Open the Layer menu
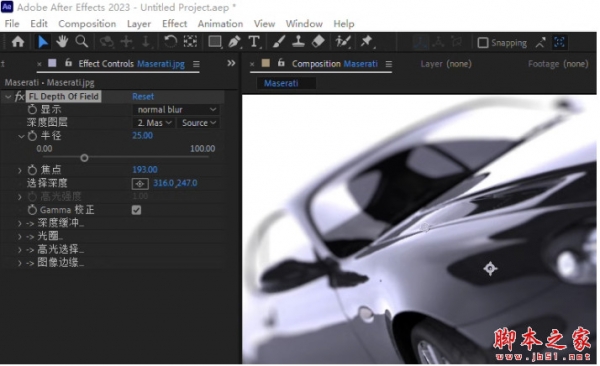 pos(139,24)
